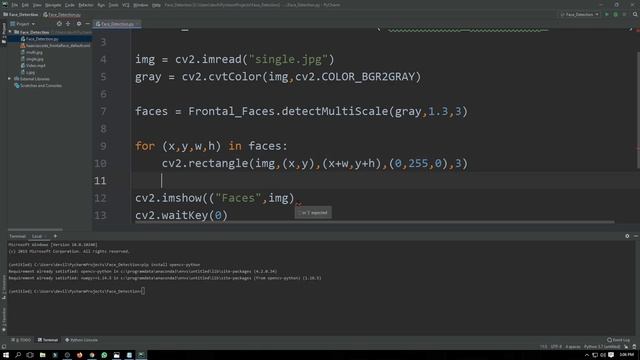The width and height of the screenshot is (640, 360).
Task: Open the View menu
Action: [37, 5]
